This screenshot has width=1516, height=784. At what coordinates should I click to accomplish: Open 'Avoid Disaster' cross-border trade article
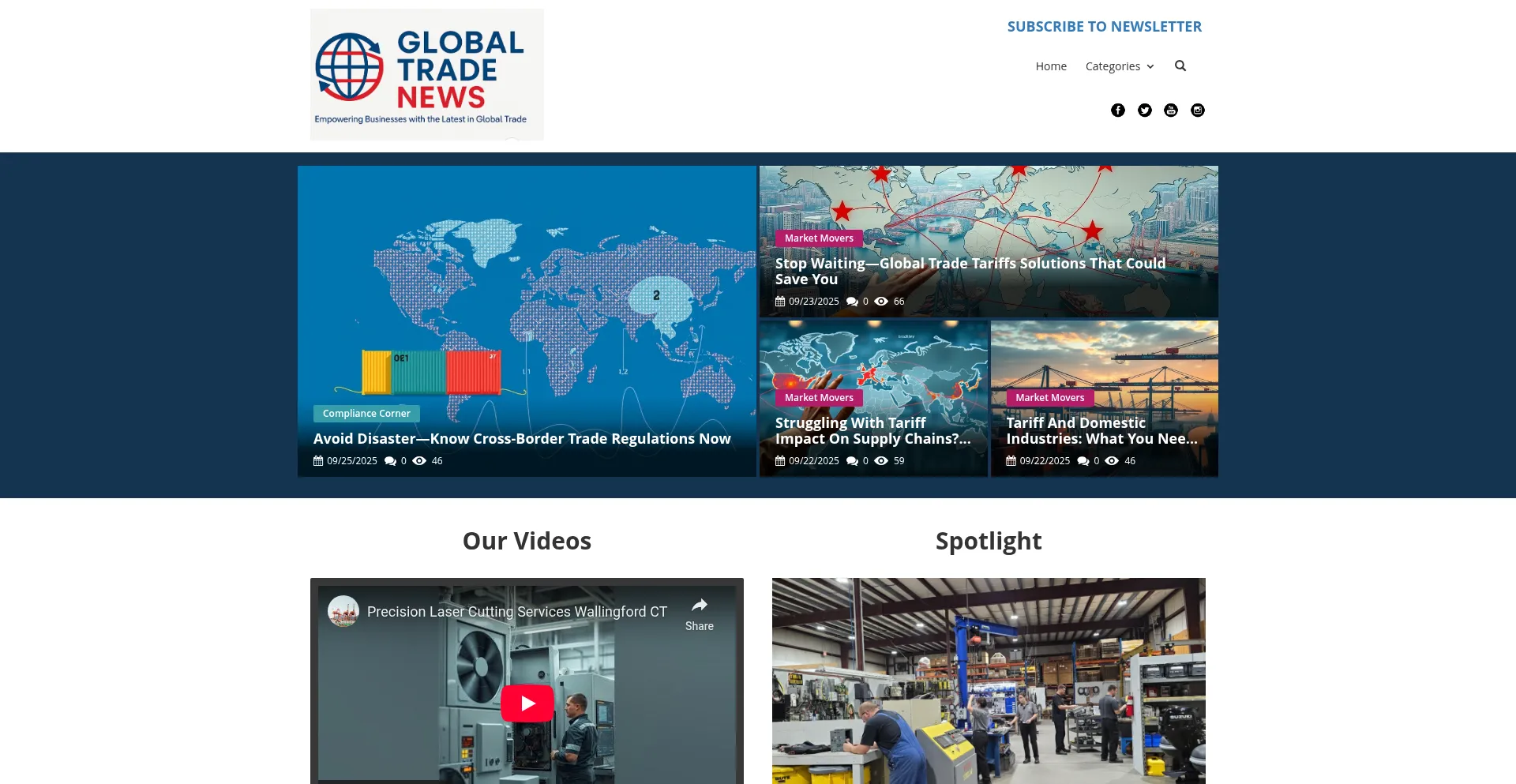(522, 439)
